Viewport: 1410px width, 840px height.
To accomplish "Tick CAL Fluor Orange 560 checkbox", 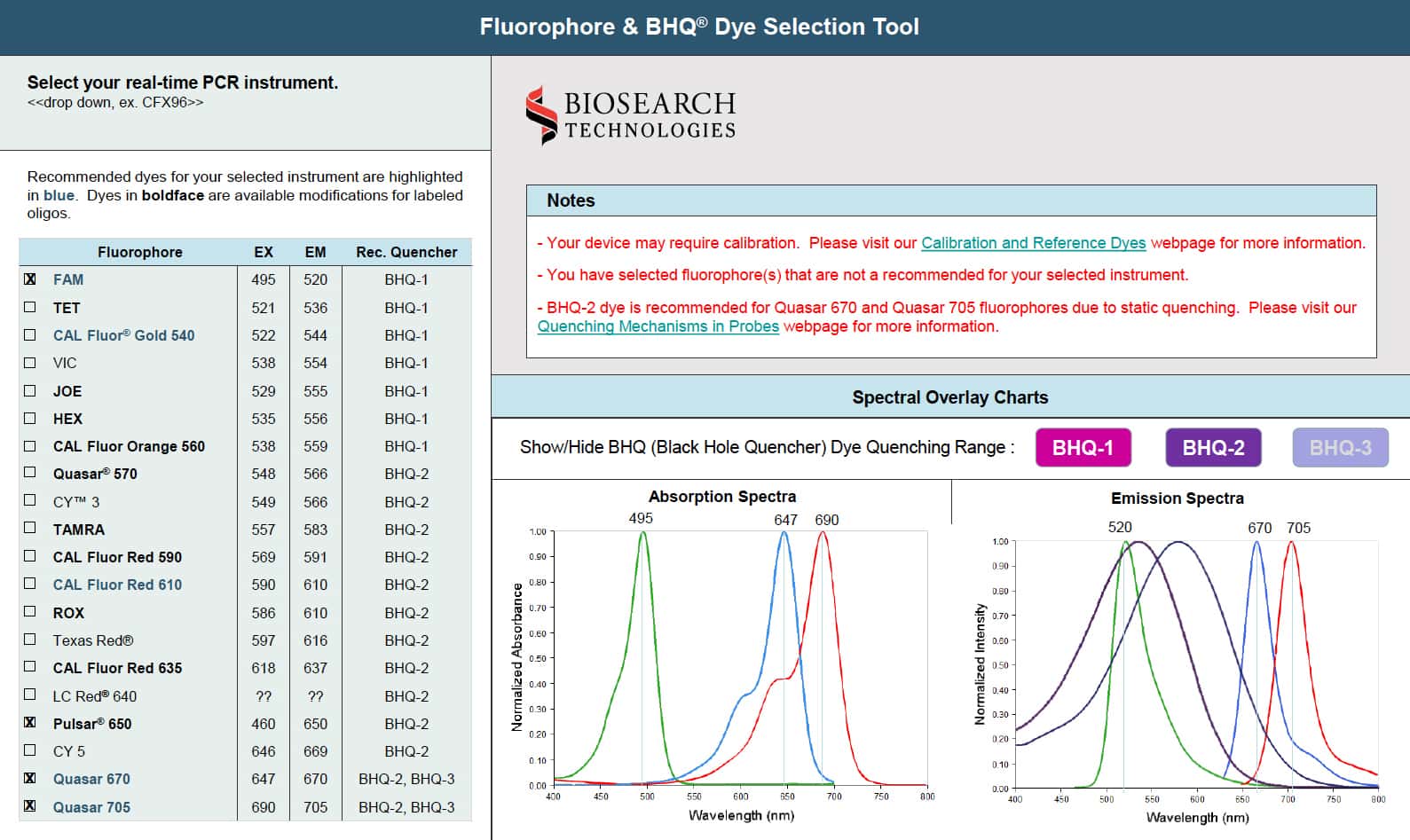I will point(30,446).
